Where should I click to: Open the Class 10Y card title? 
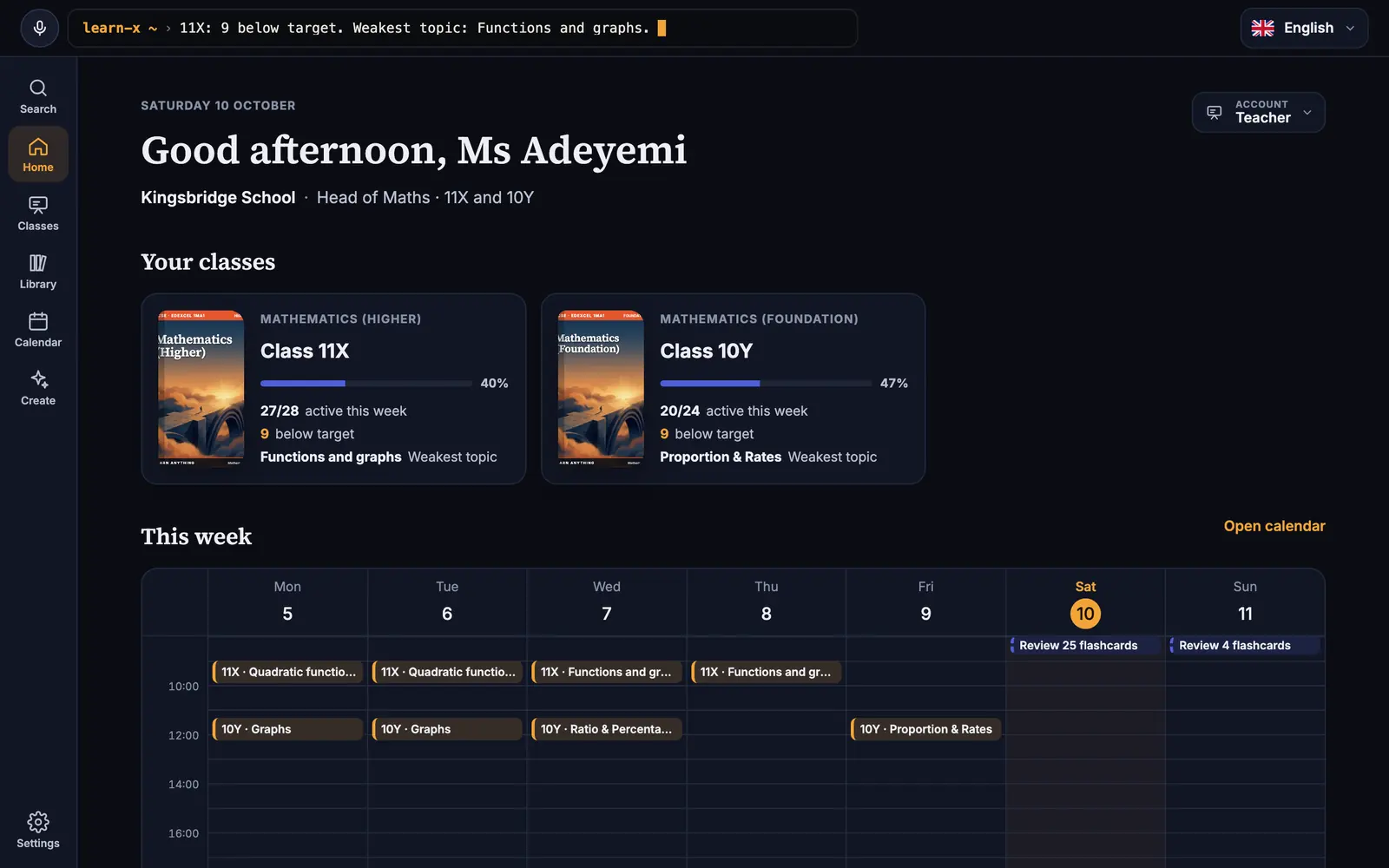coord(706,351)
